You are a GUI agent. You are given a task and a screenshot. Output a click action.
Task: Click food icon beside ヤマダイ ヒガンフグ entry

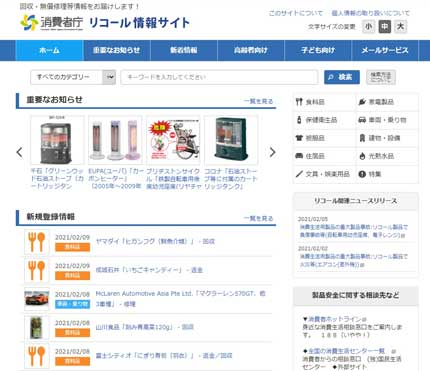point(37,242)
